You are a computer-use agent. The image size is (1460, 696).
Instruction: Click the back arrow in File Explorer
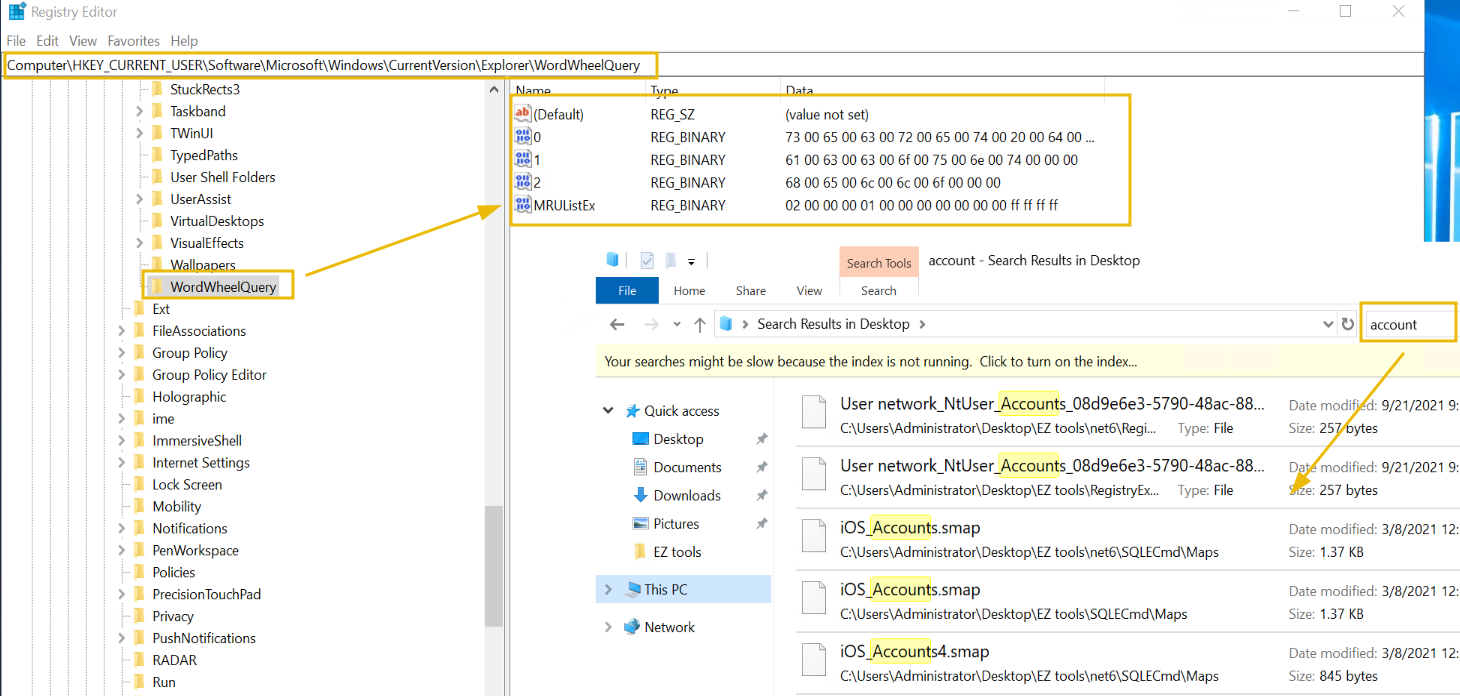point(617,324)
